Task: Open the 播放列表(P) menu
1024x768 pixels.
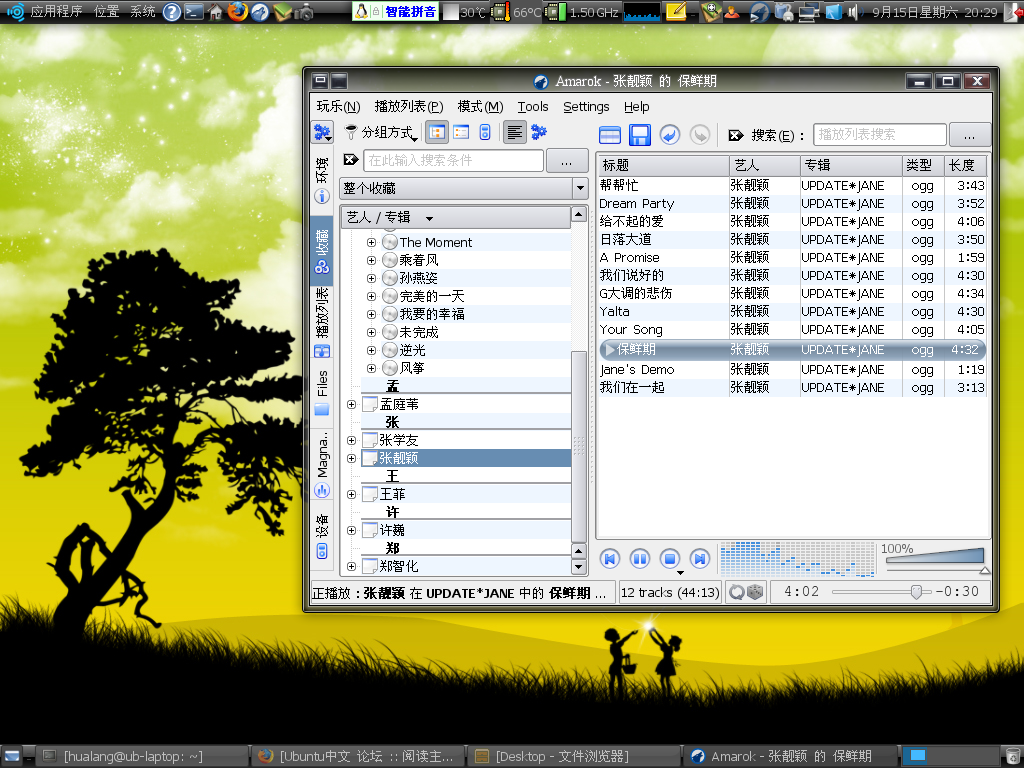Action: tap(409, 106)
